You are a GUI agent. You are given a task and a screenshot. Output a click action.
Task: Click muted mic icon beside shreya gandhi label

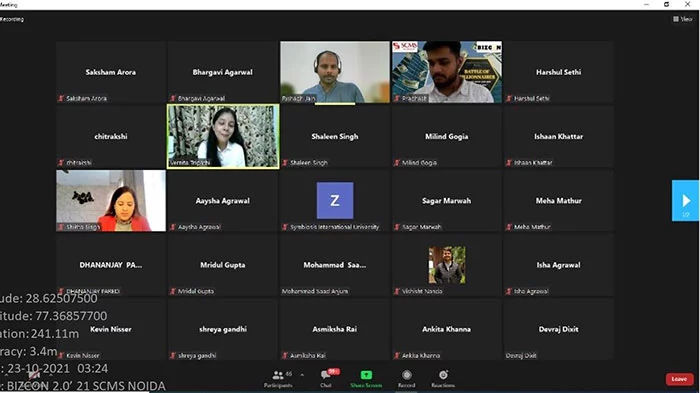click(173, 355)
